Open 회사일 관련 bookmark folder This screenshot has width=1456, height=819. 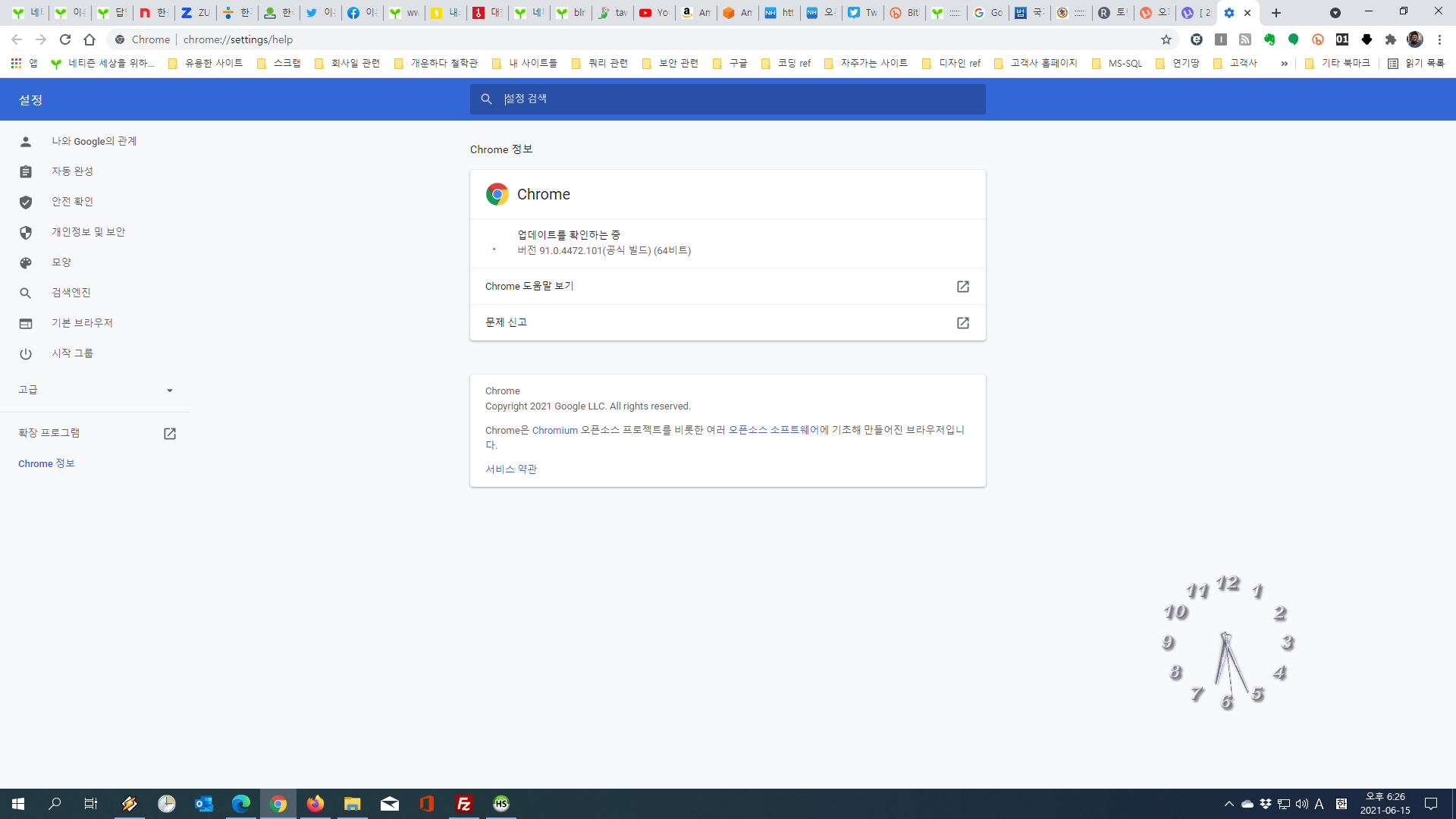pyautogui.click(x=347, y=64)
